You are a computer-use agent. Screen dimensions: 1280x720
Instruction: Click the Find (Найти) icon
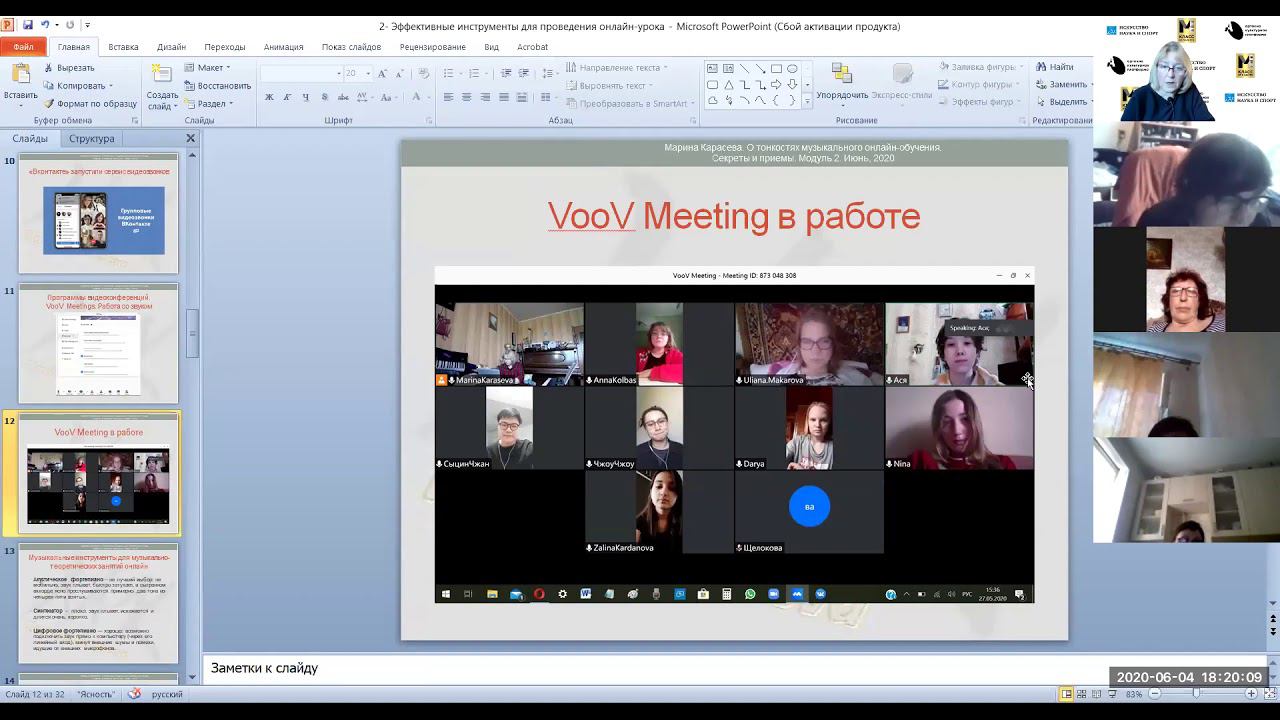point(1042,67)
